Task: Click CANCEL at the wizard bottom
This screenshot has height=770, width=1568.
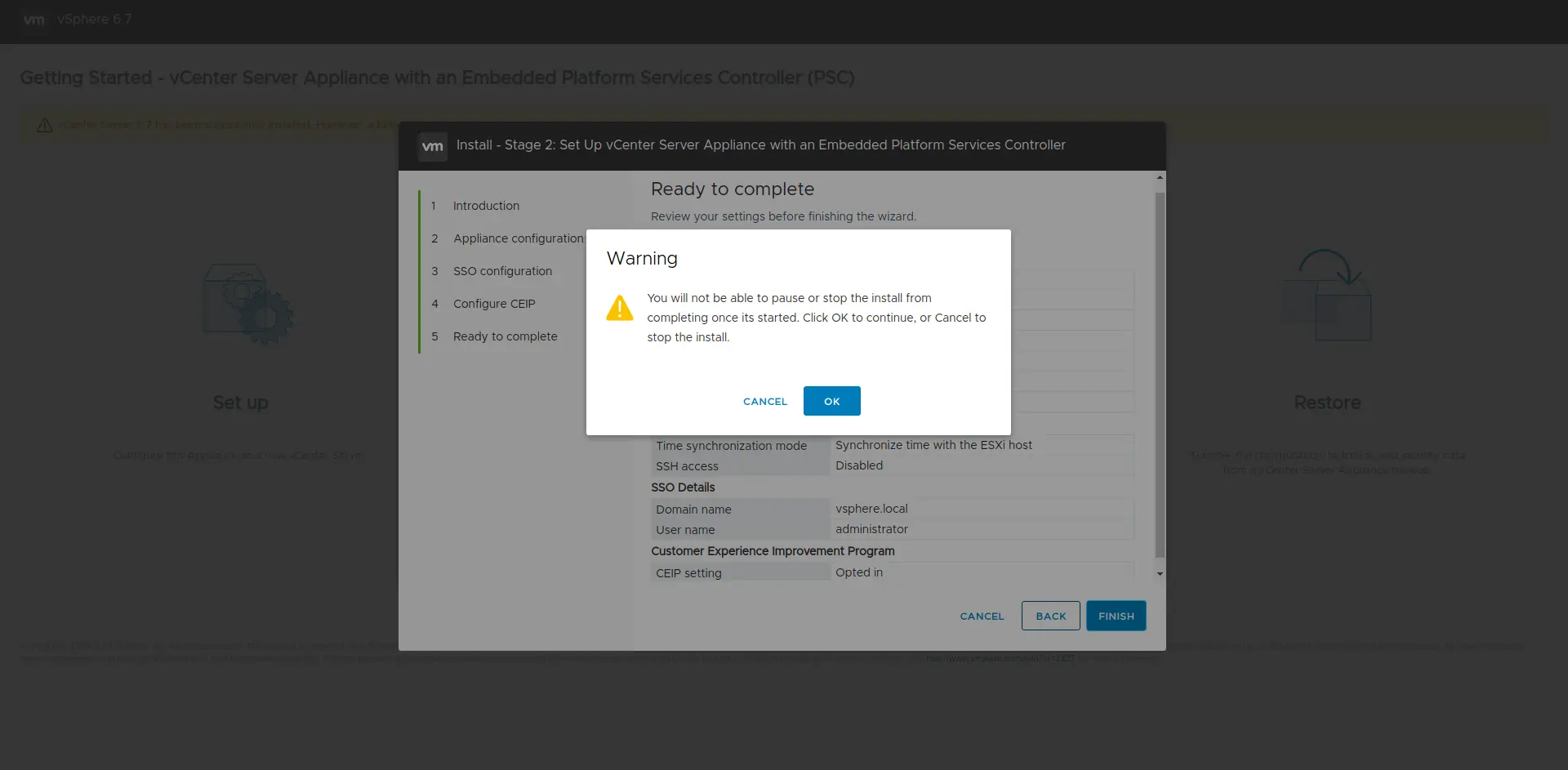Action: 982,616
